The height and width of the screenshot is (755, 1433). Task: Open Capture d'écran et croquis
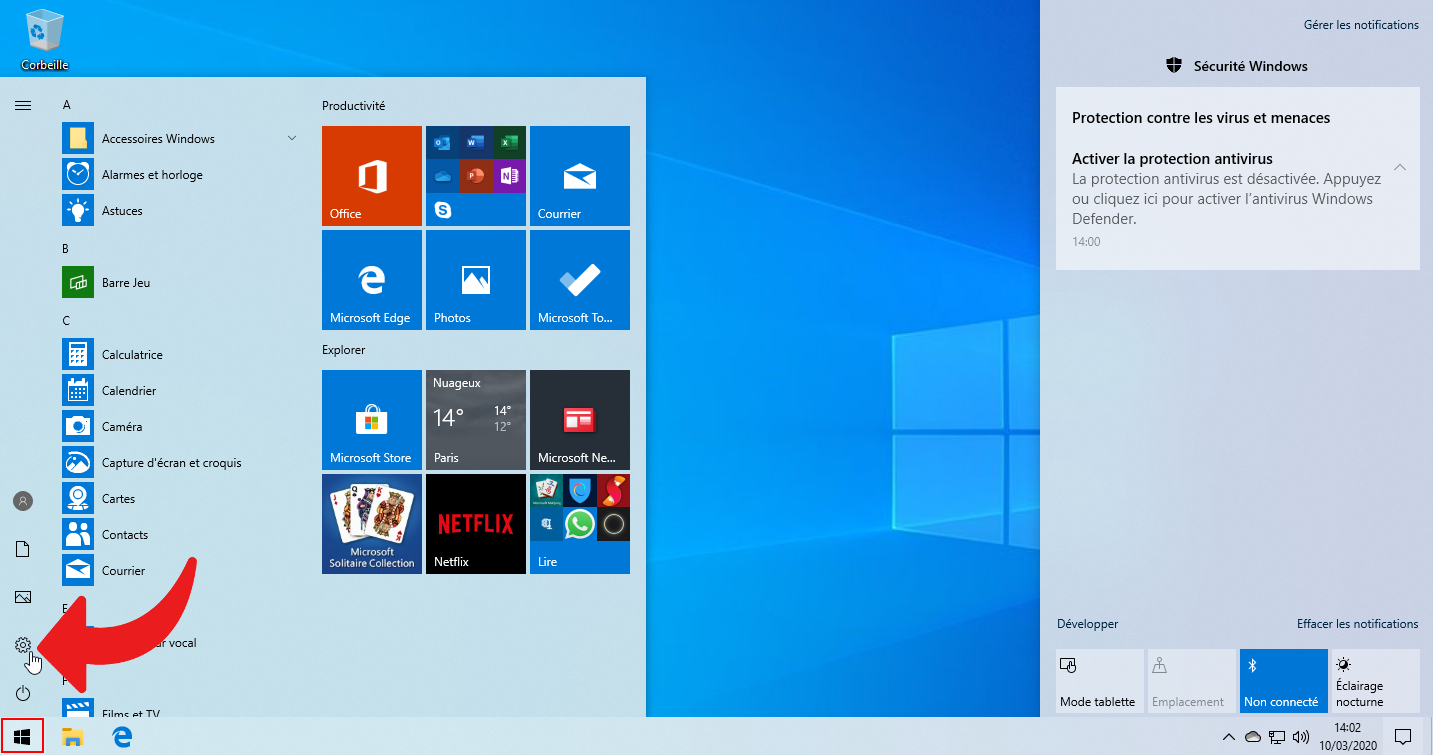coord(180,463)
